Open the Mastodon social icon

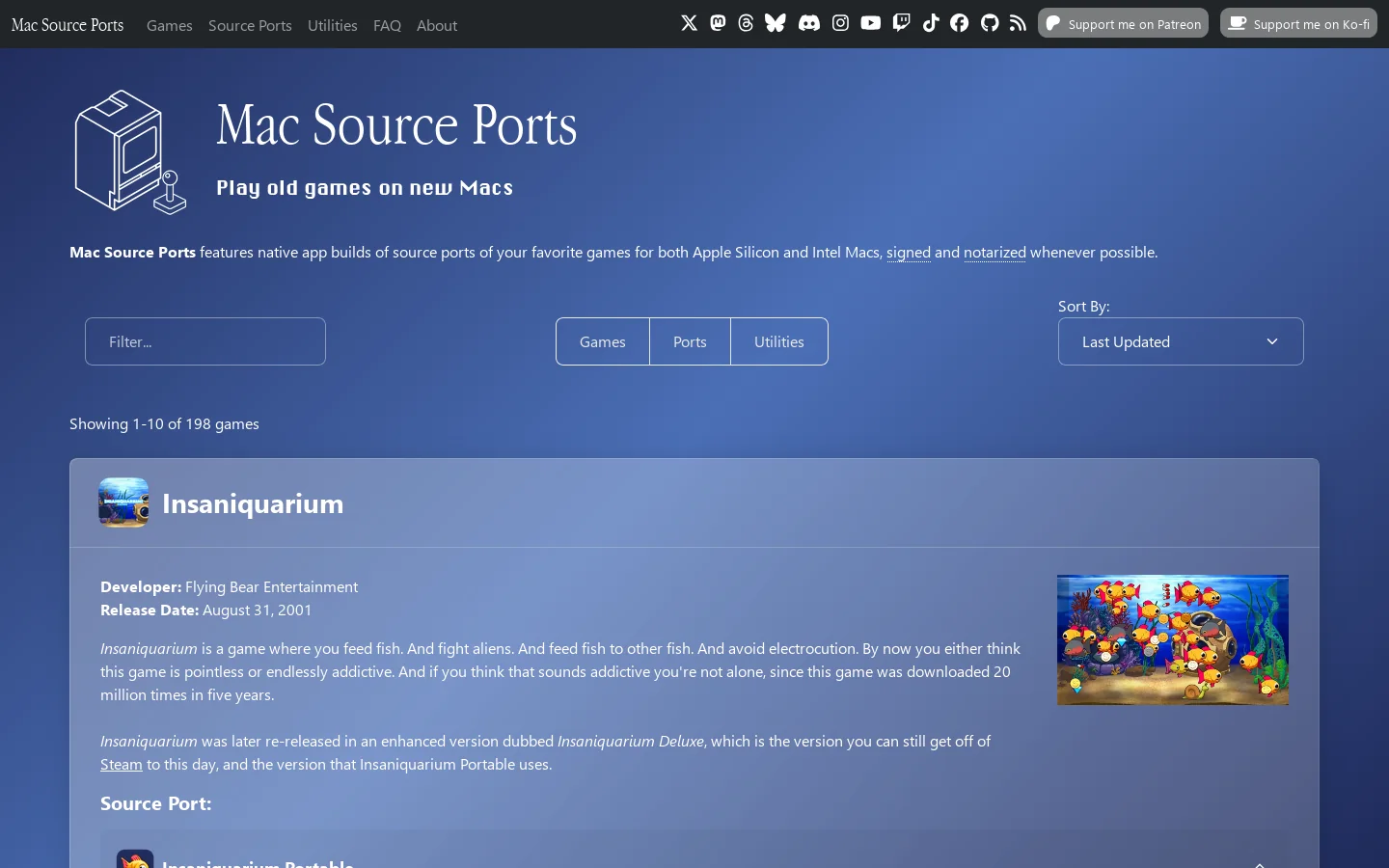(x=718, y=23)
